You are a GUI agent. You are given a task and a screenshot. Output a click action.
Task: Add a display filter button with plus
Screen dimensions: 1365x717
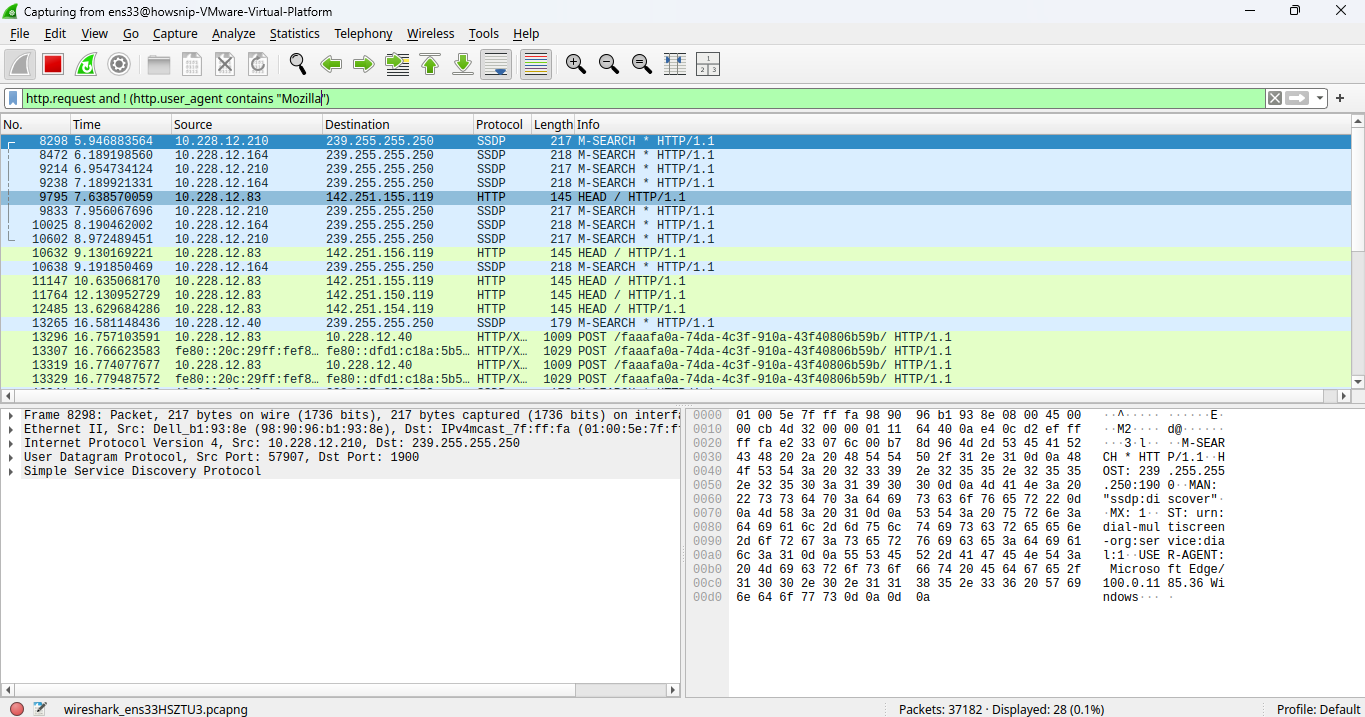tap(1340, 98)
